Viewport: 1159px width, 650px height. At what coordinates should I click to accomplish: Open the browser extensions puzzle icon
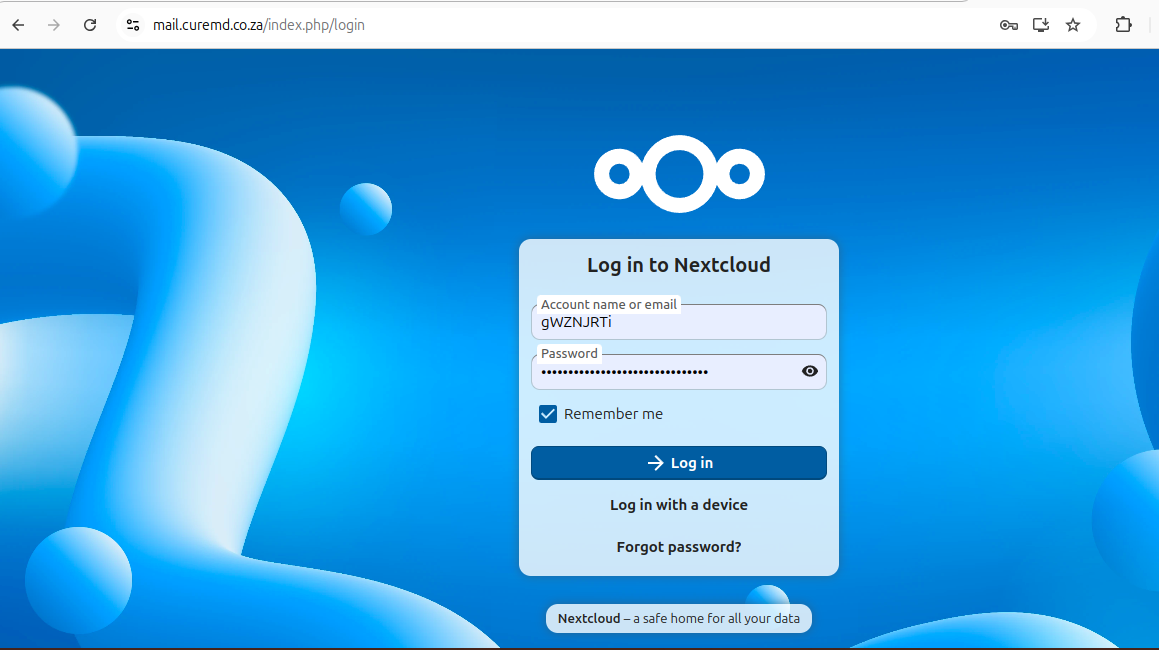[x=1123, y=25]
